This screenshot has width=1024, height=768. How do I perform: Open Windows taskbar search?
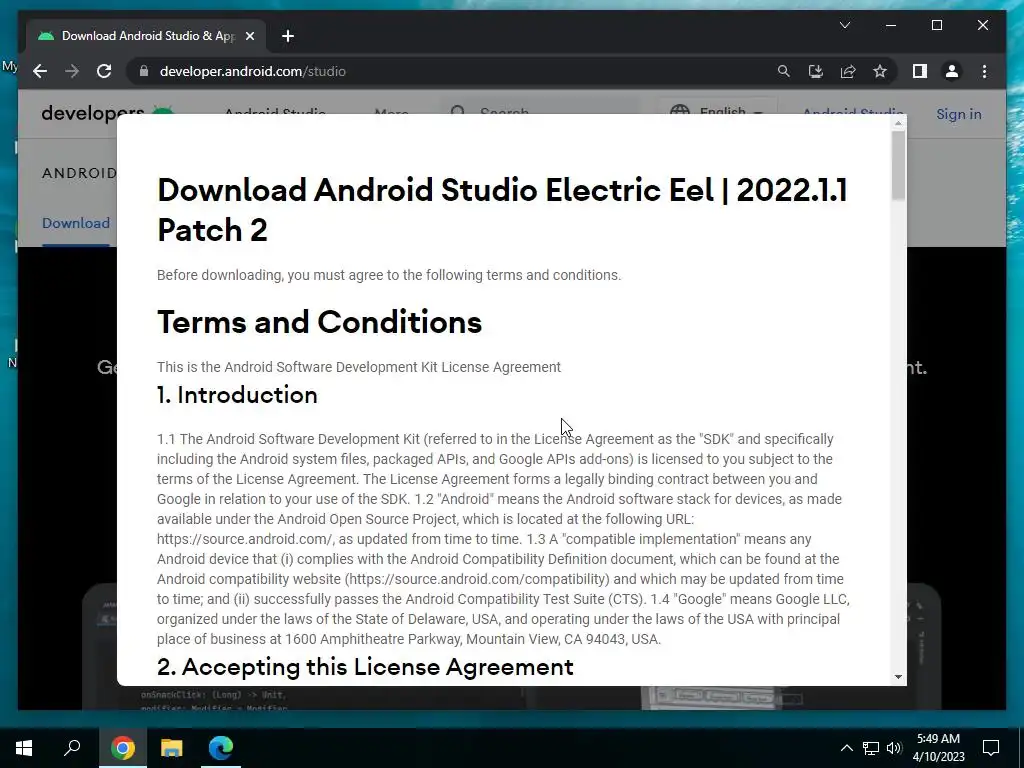[72, 748]
